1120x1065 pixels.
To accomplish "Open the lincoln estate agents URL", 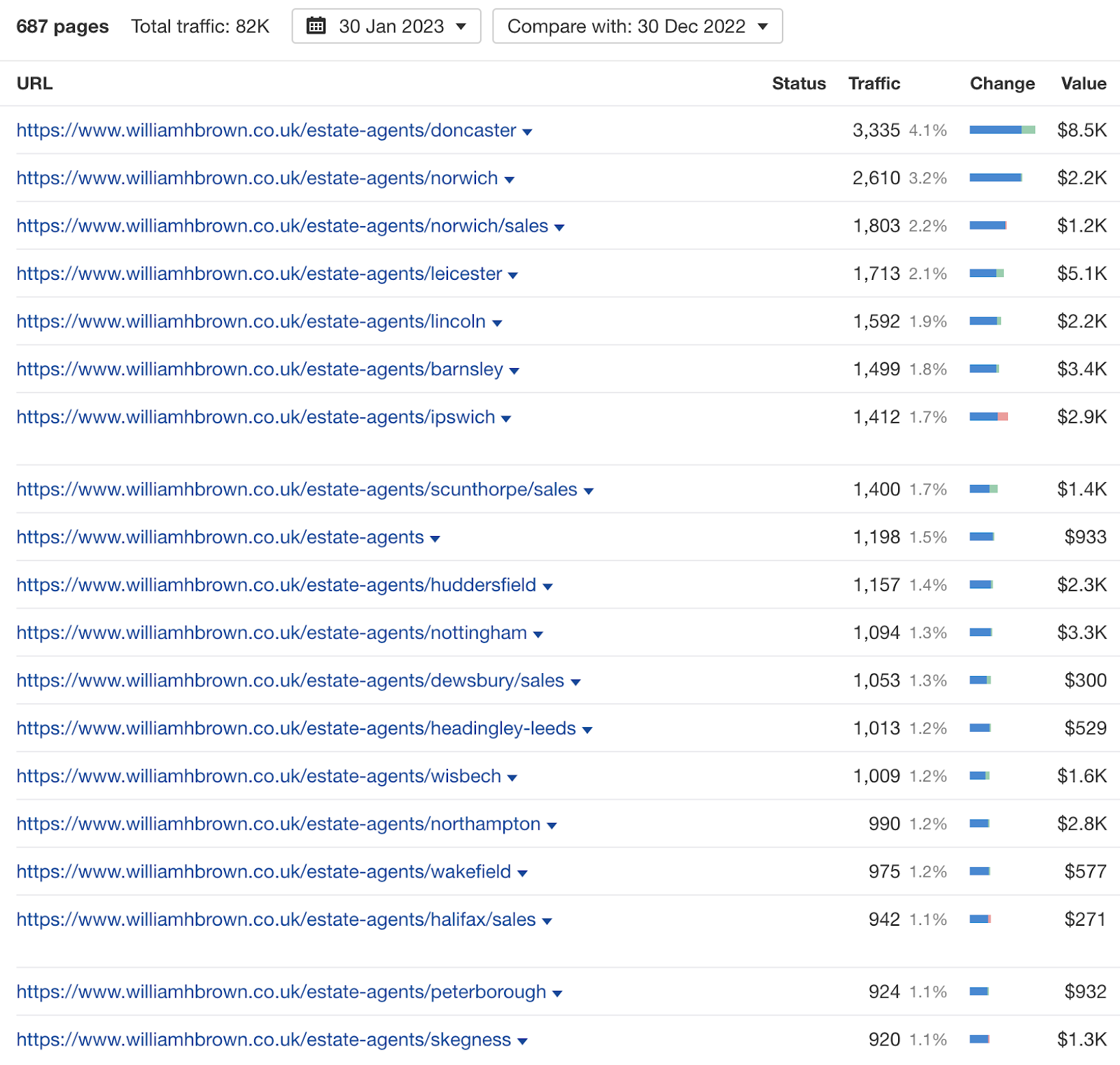I will click(x=251, y=321).
